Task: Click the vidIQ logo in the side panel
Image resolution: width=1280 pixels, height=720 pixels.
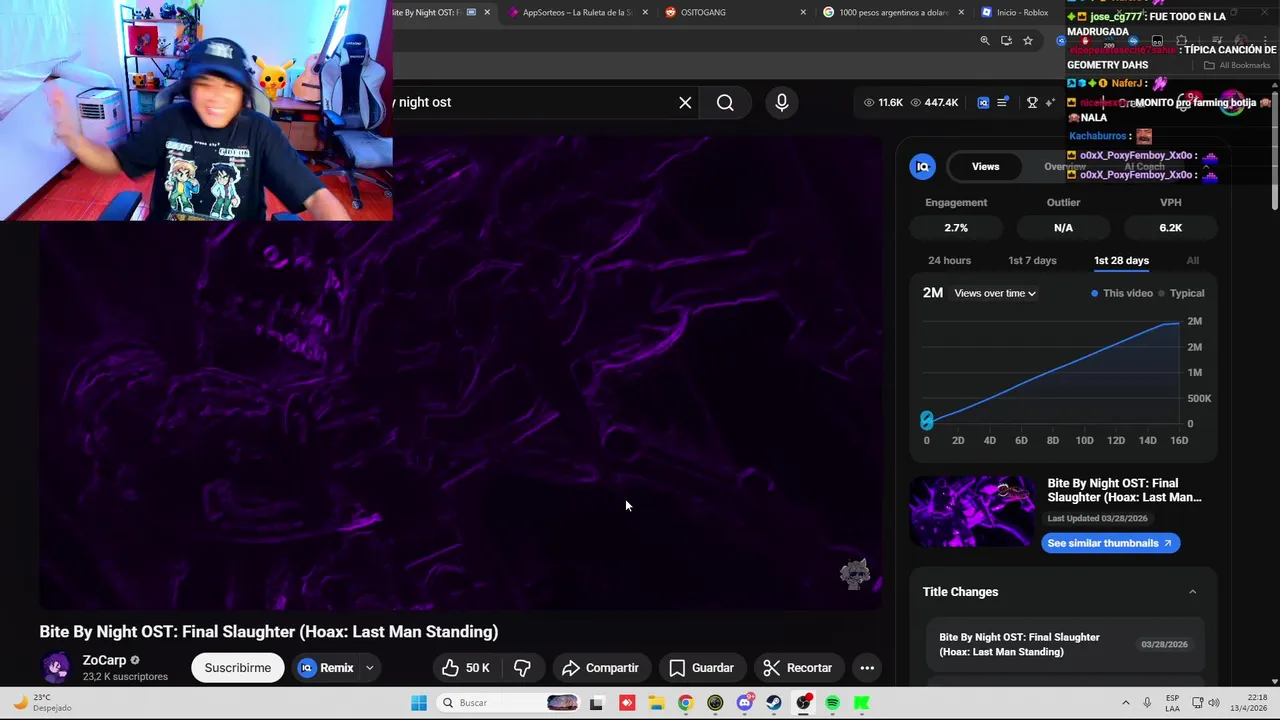Action: click(923, 167)
